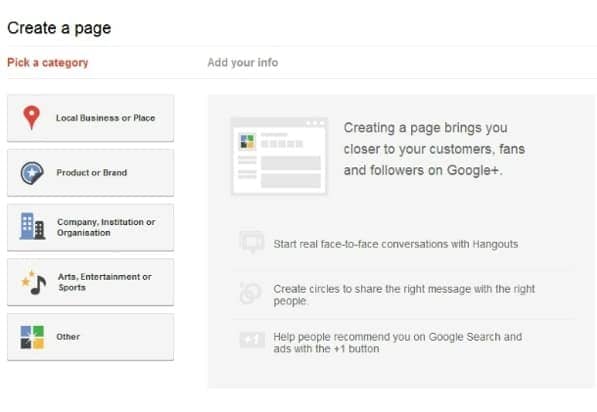This screenshot has height=412, width=597.
Task: Click the colored squares Other icon
Action: (32, 337)
